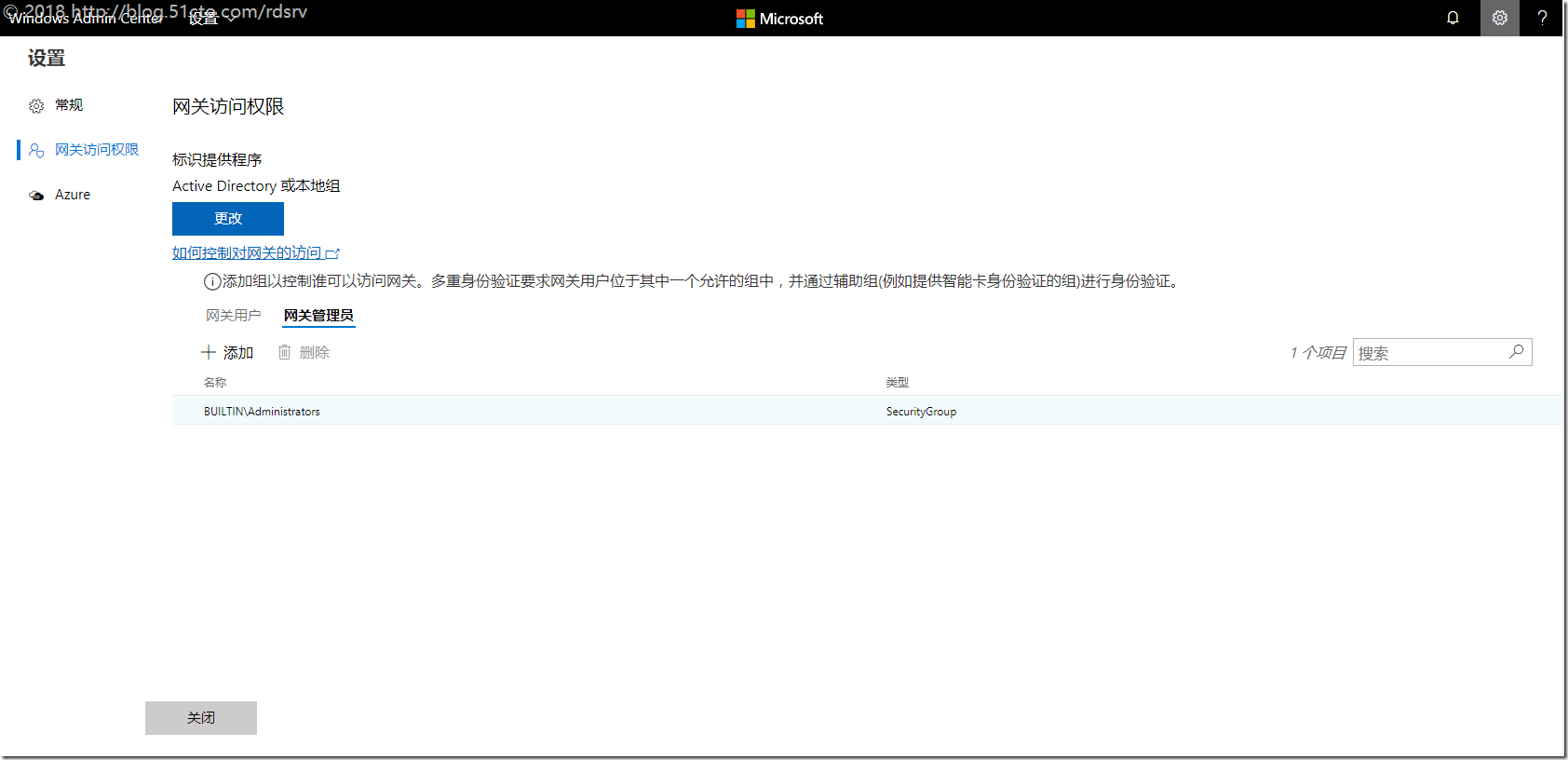Switch to the 网关管理员 tab
This screenshot has height=760, width=1568.
tap(318, 316)
